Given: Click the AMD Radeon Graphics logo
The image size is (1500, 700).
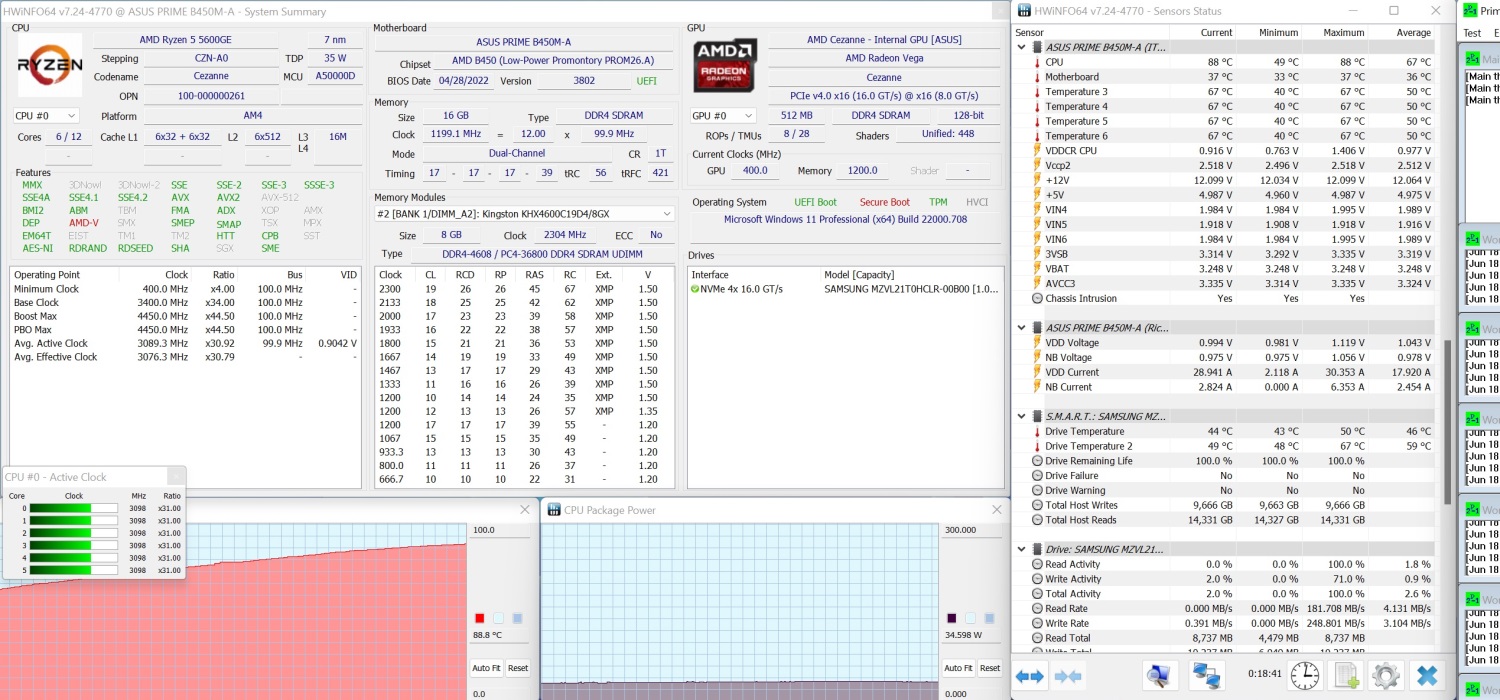Looking at the screenshot, I should [725, 66].
